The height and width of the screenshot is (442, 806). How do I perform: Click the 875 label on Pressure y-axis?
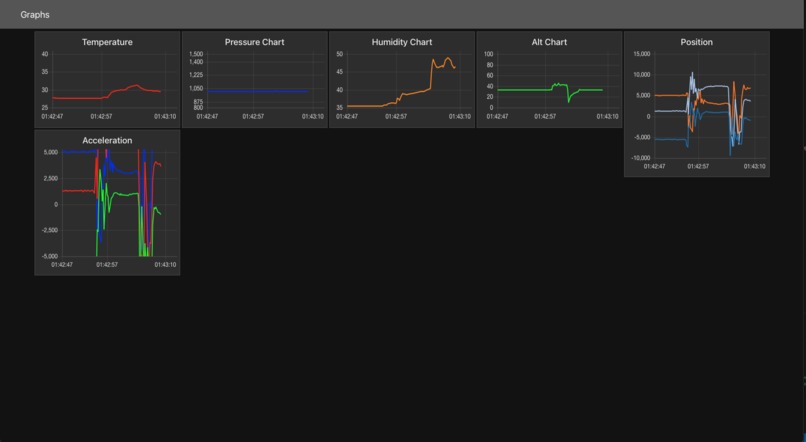[198, 102]
